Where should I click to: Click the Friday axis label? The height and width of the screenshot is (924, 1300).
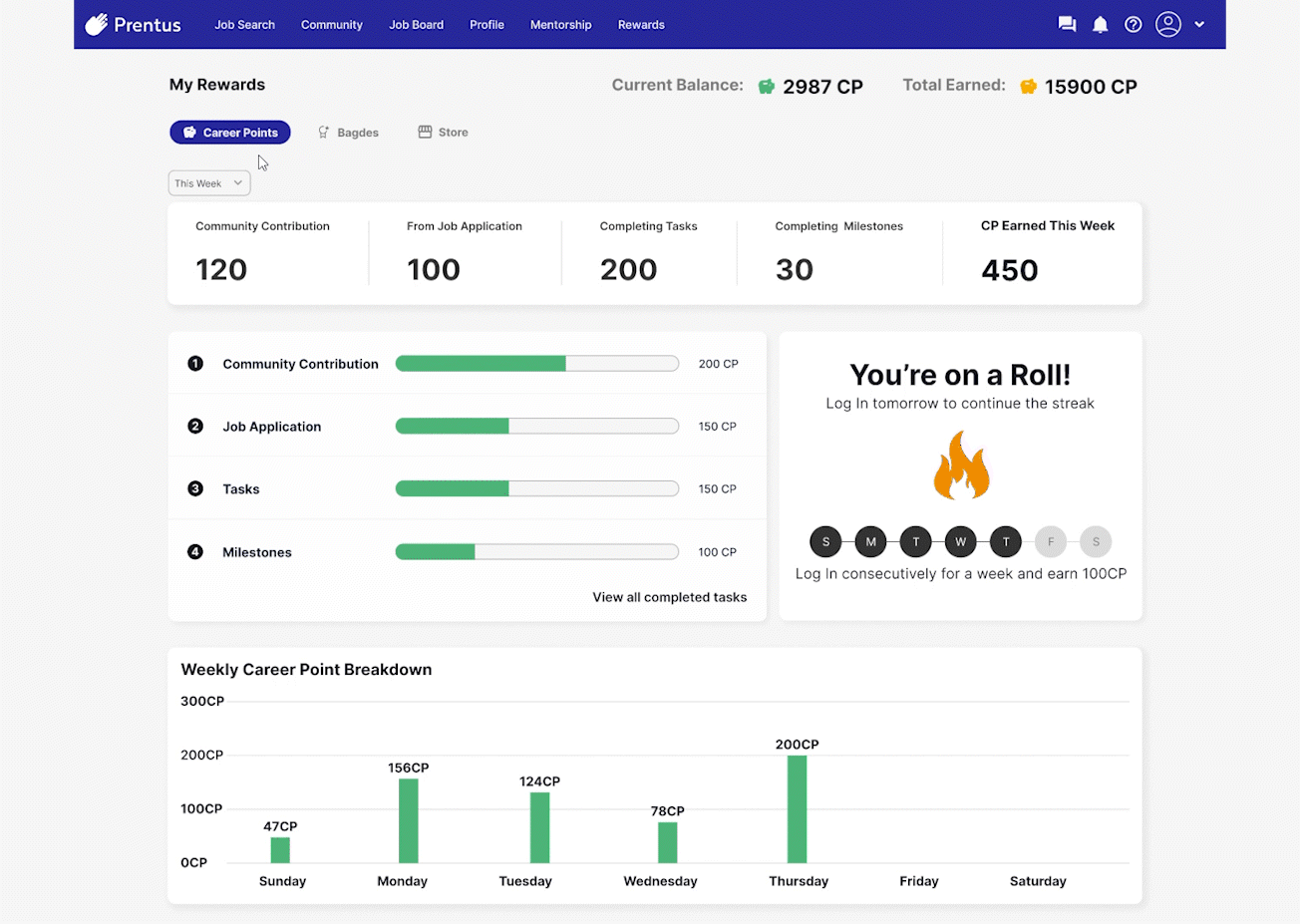click(919, 881)
